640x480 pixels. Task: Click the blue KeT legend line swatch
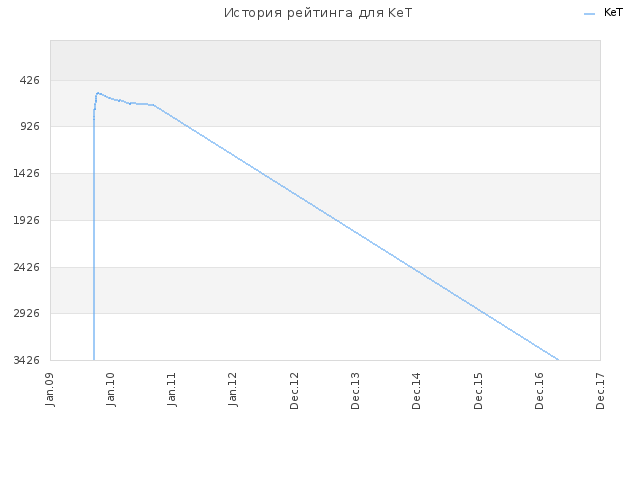pos(589,14)
